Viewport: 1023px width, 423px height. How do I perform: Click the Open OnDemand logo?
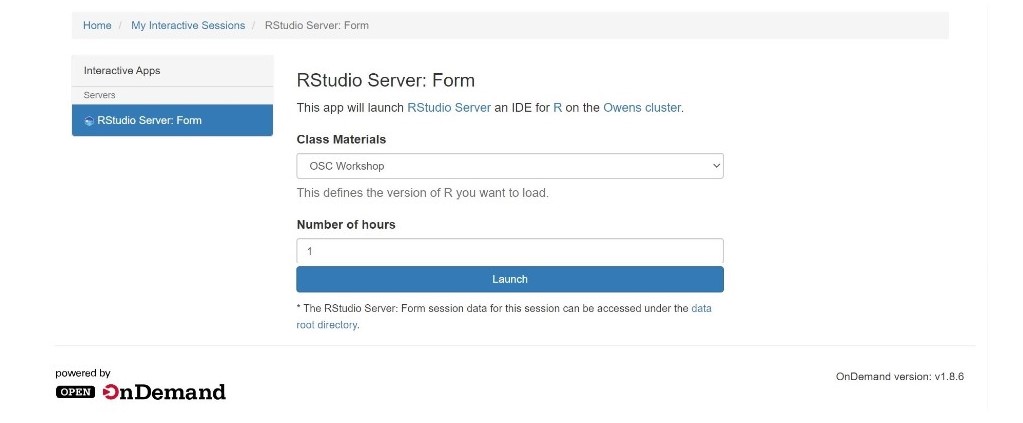pos(141,392)
